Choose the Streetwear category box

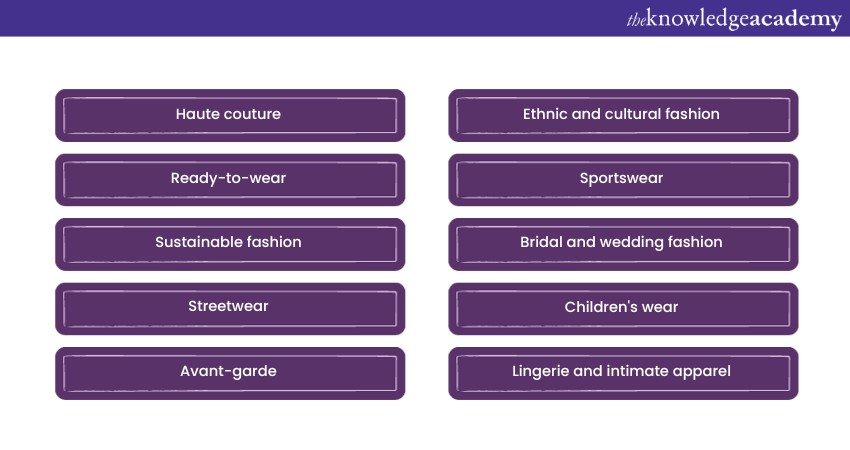(x=229, y=307)
